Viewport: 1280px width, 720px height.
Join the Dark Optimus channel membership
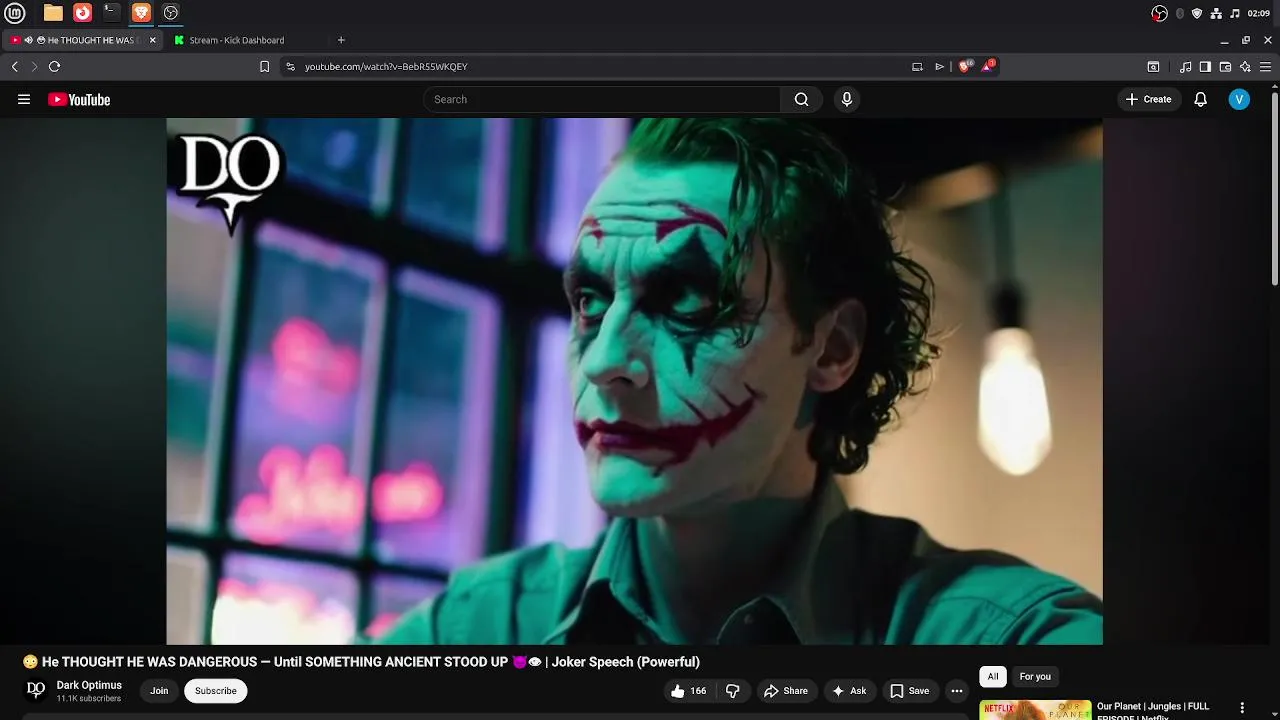tap(159, 691)
